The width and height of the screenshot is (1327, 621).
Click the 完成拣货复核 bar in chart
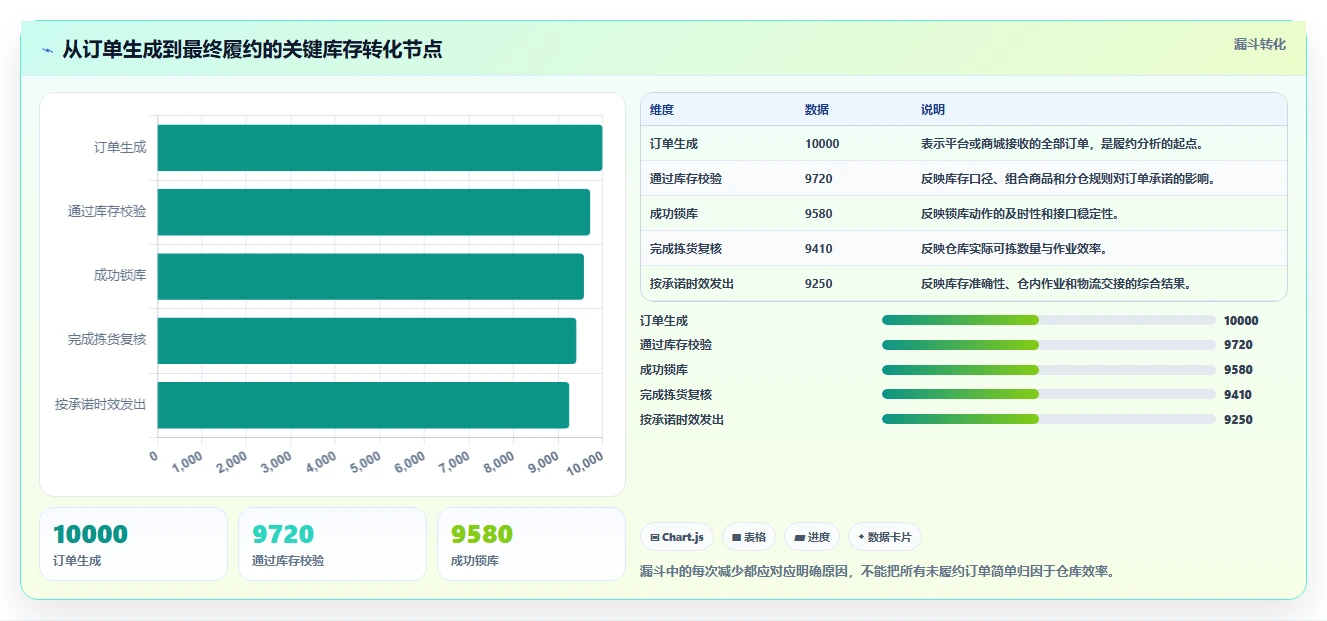(367, 341)
